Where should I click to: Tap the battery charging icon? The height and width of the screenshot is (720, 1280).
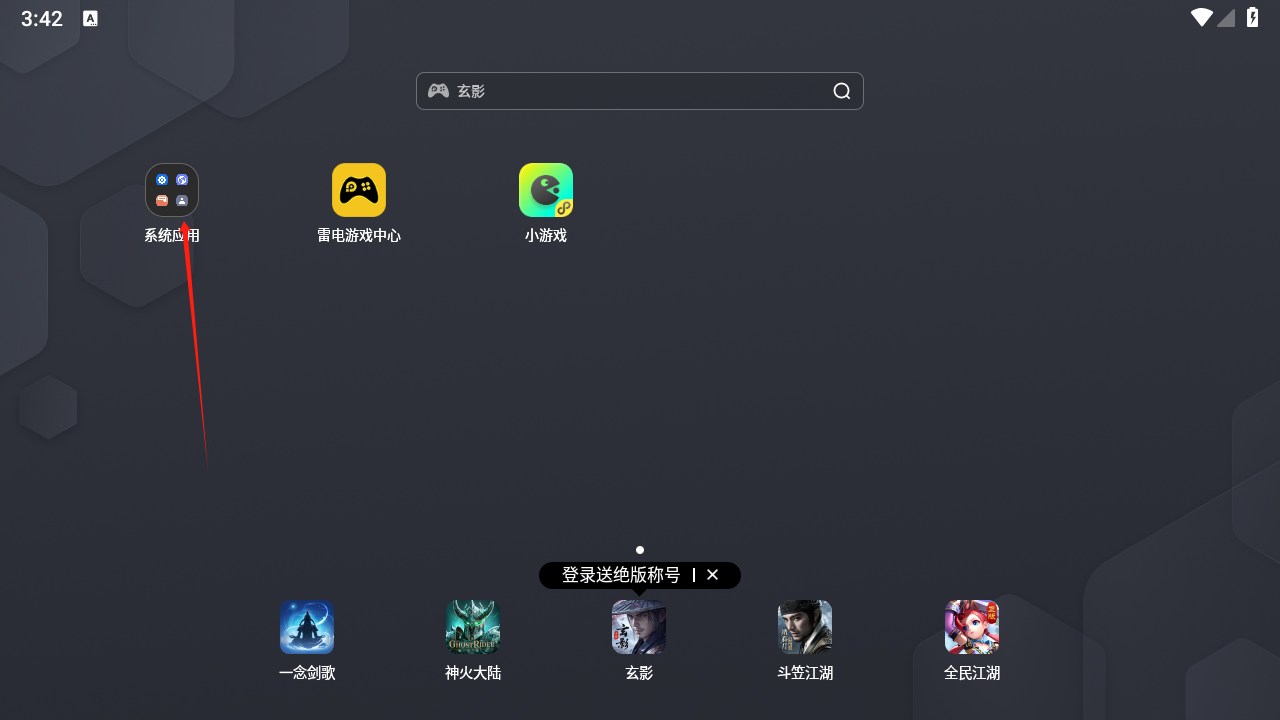pos(1252,18)
